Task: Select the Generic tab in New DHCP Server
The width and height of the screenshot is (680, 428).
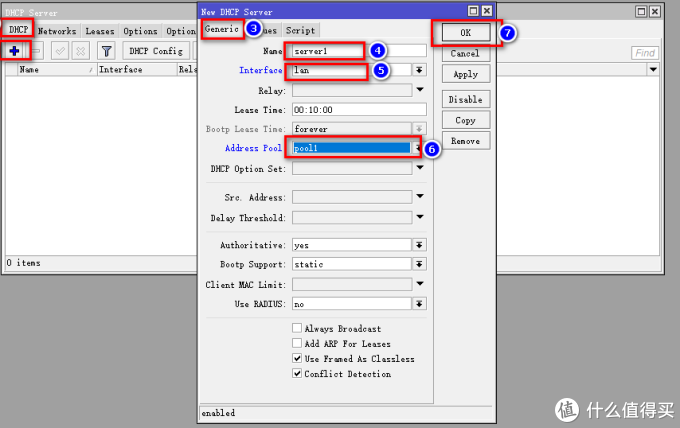Action: 222,29
